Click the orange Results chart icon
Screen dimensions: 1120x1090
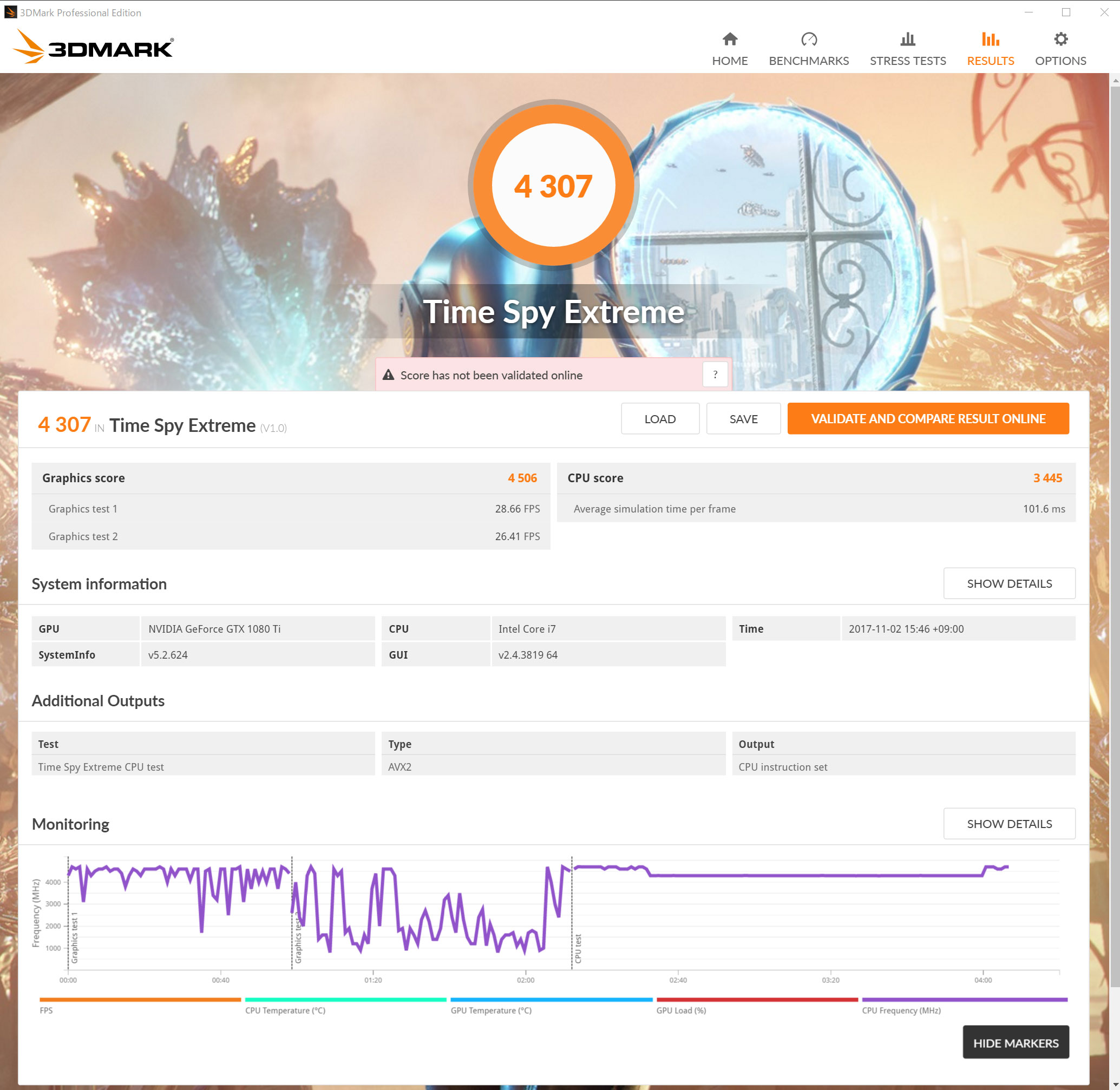point(990,39)
